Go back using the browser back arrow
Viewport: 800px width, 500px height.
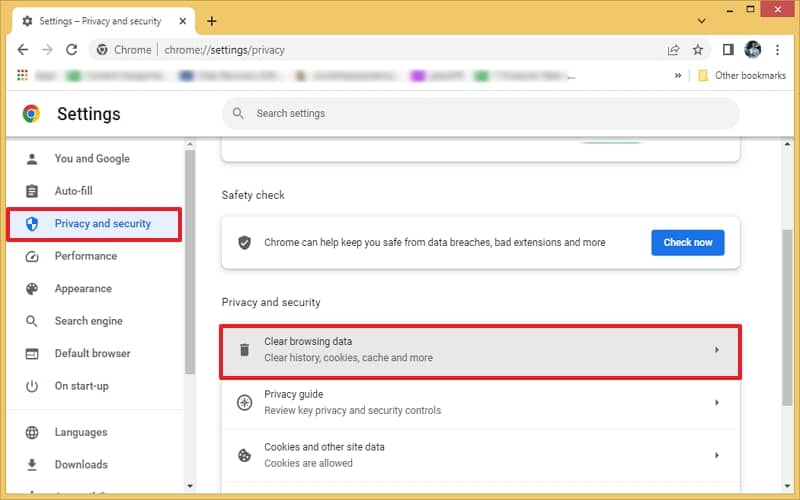(23, 49)
